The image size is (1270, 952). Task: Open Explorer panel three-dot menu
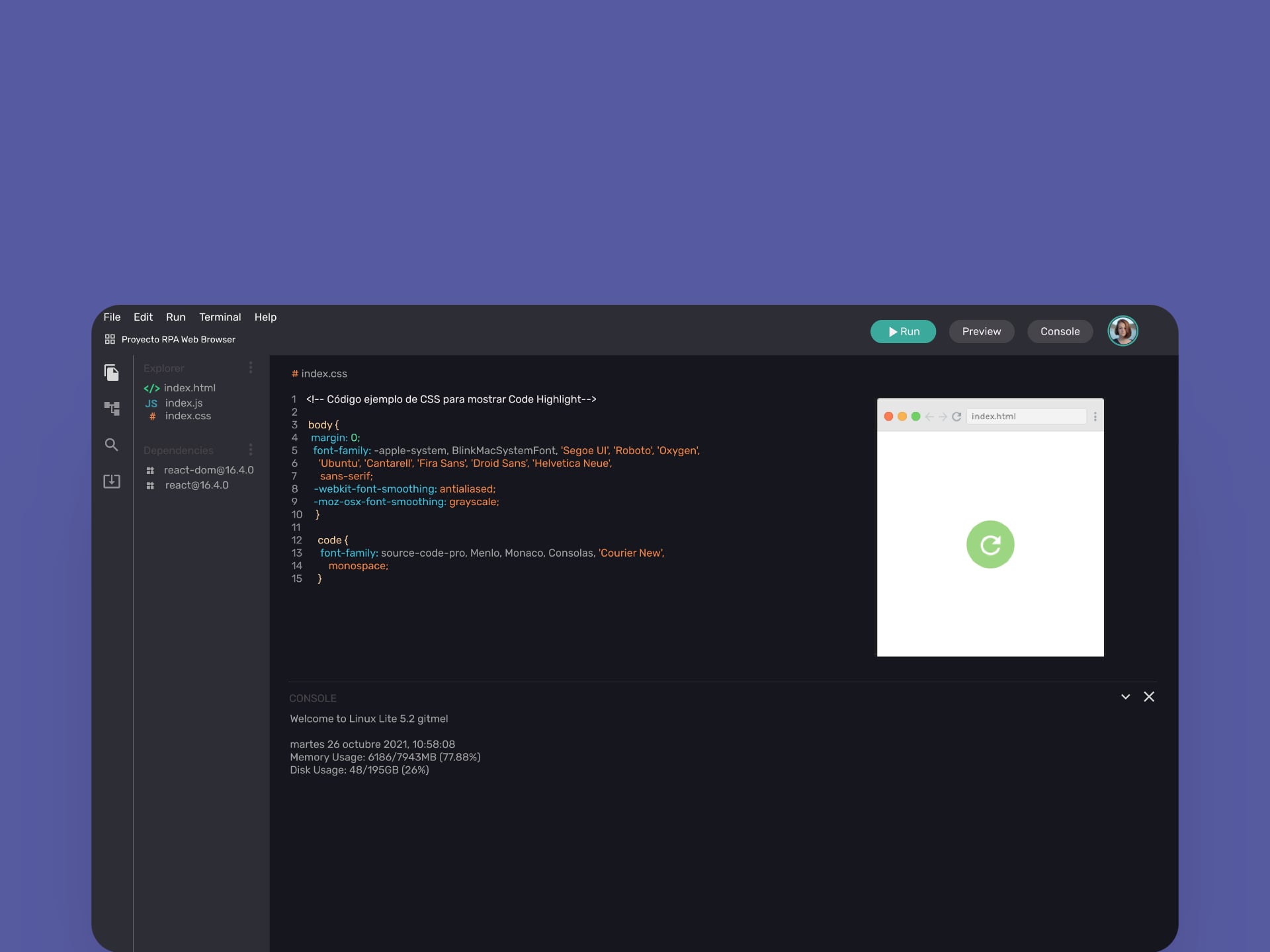point(250,368)
